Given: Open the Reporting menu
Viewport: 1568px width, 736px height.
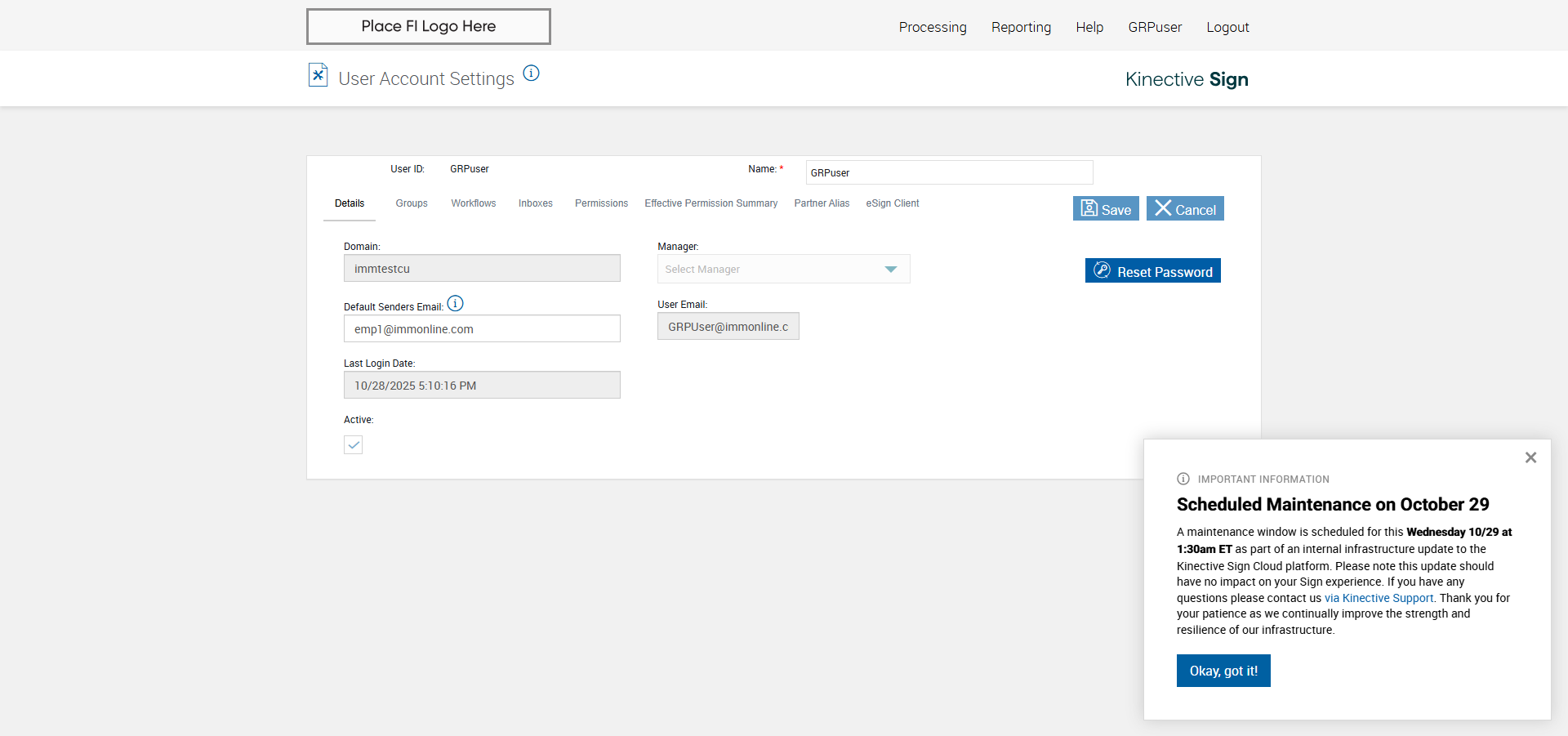Looking at the screenshot, I should [1021, 27].
